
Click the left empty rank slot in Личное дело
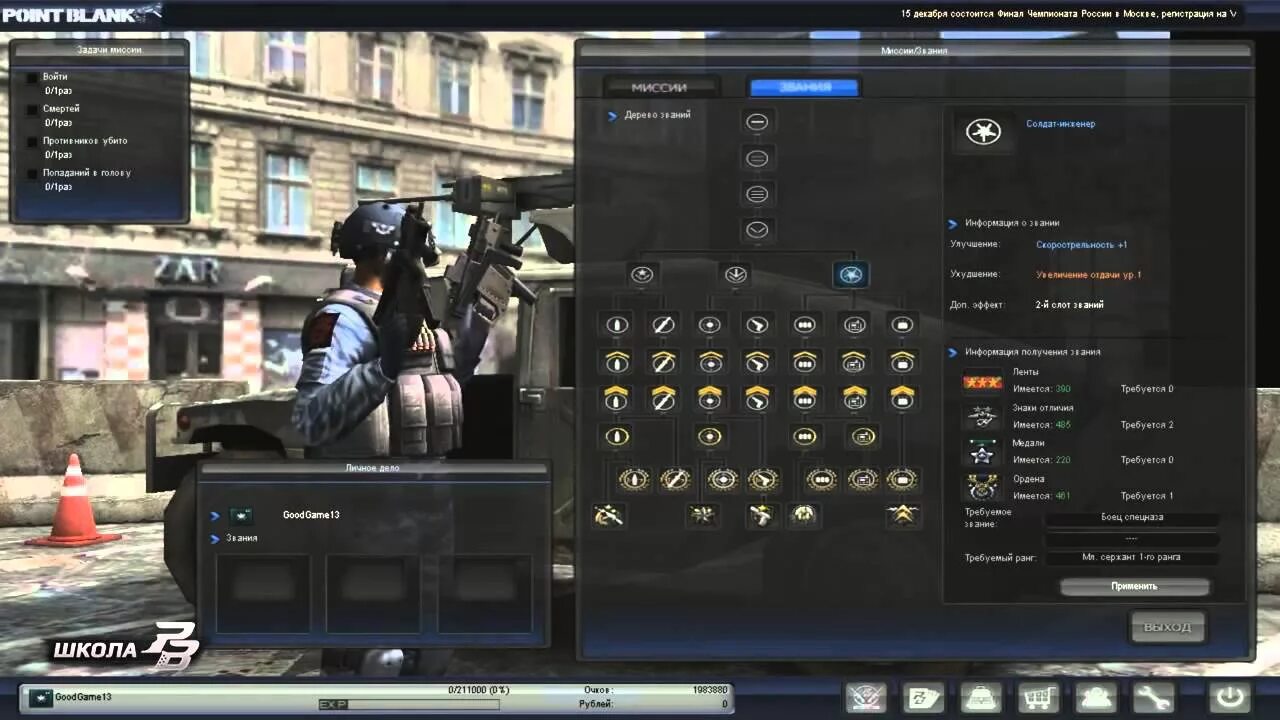(263, 592)
